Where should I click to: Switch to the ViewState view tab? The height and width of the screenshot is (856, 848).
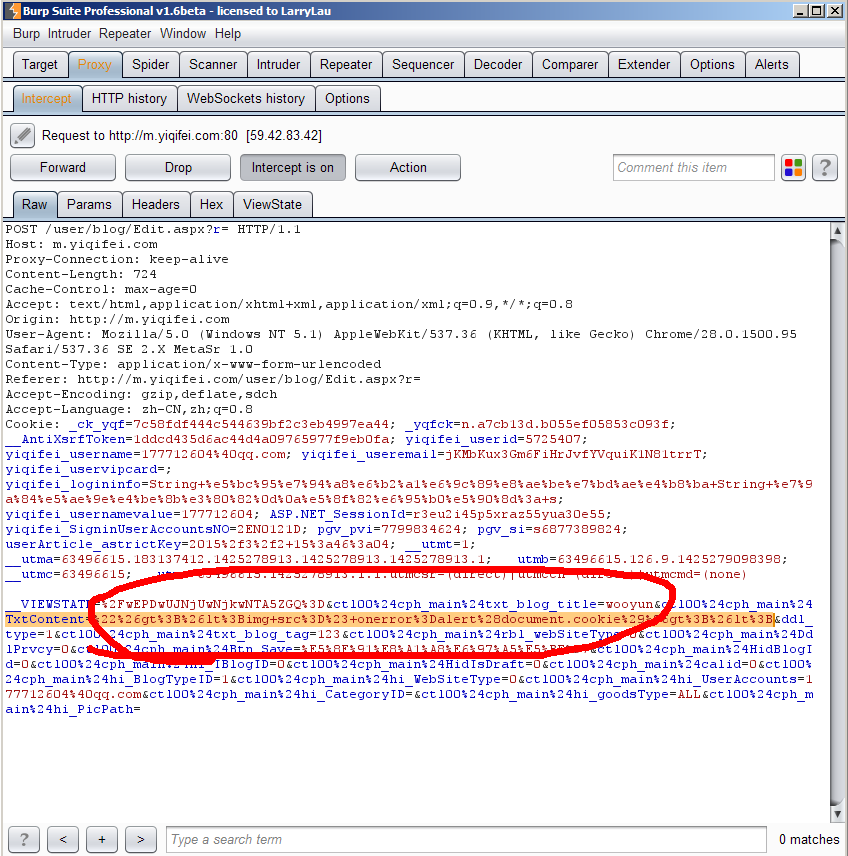pyautogui.click(x=272, y=205)
